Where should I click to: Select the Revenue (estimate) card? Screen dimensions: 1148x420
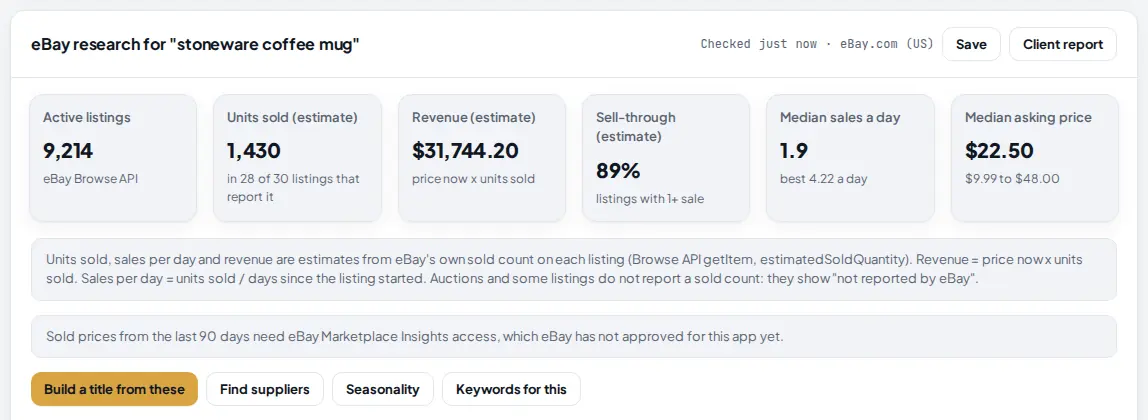point(482,158)
